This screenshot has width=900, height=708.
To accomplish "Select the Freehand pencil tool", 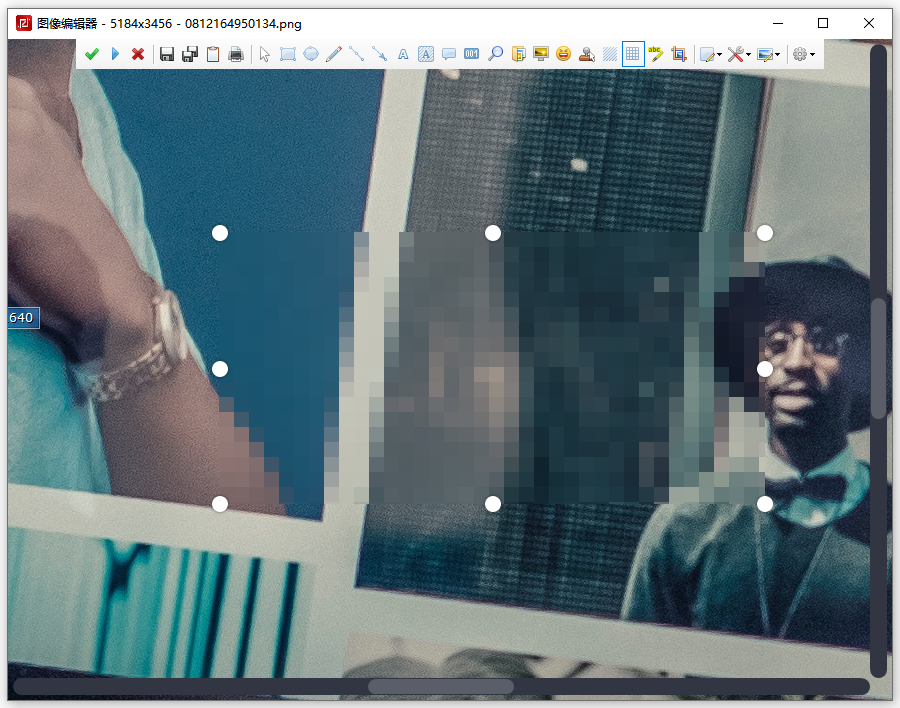I will click(x=333, y=55).
